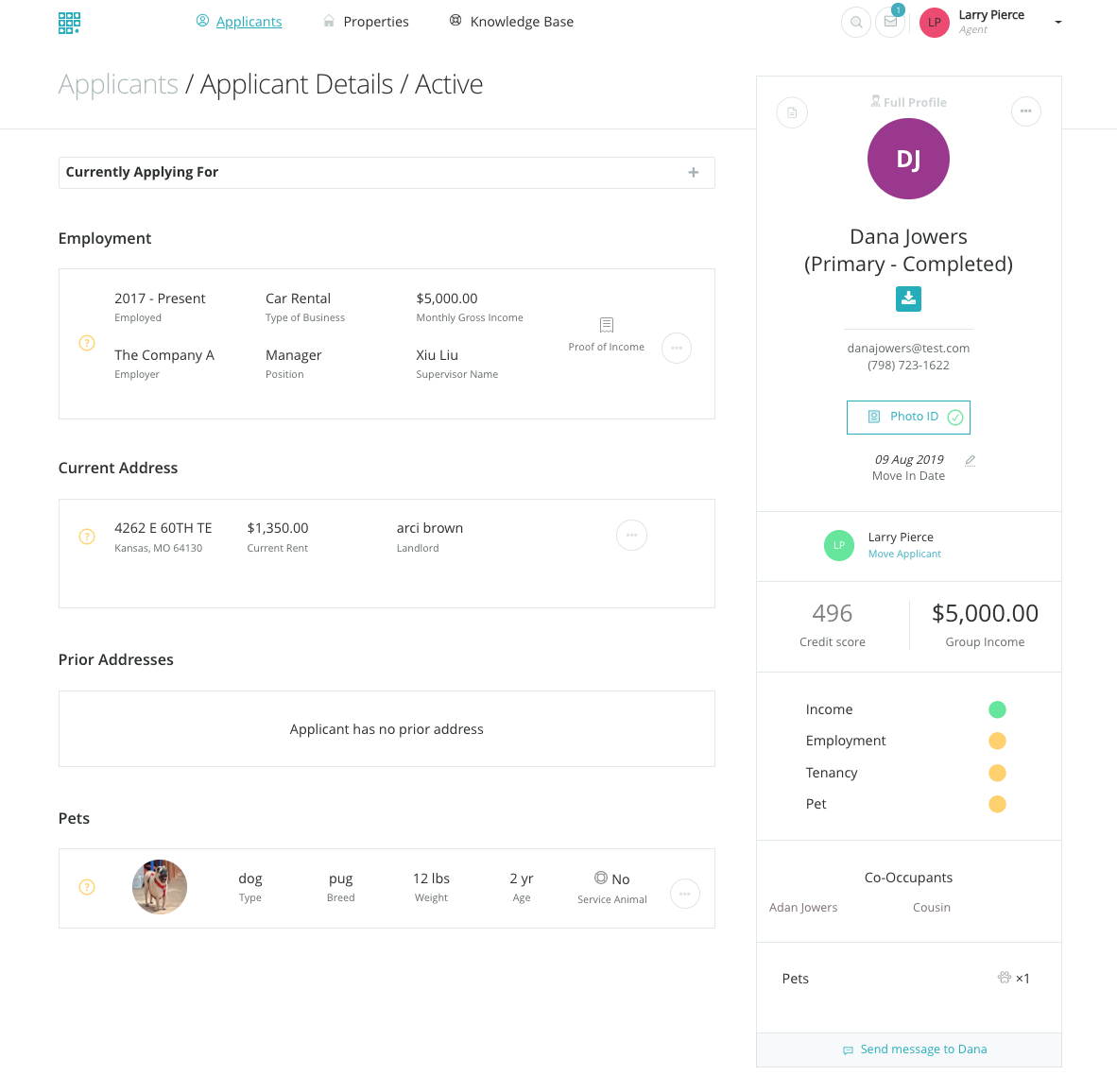Open current address more options
The height and width of the screenshot is (1092, 1117).
631,536
